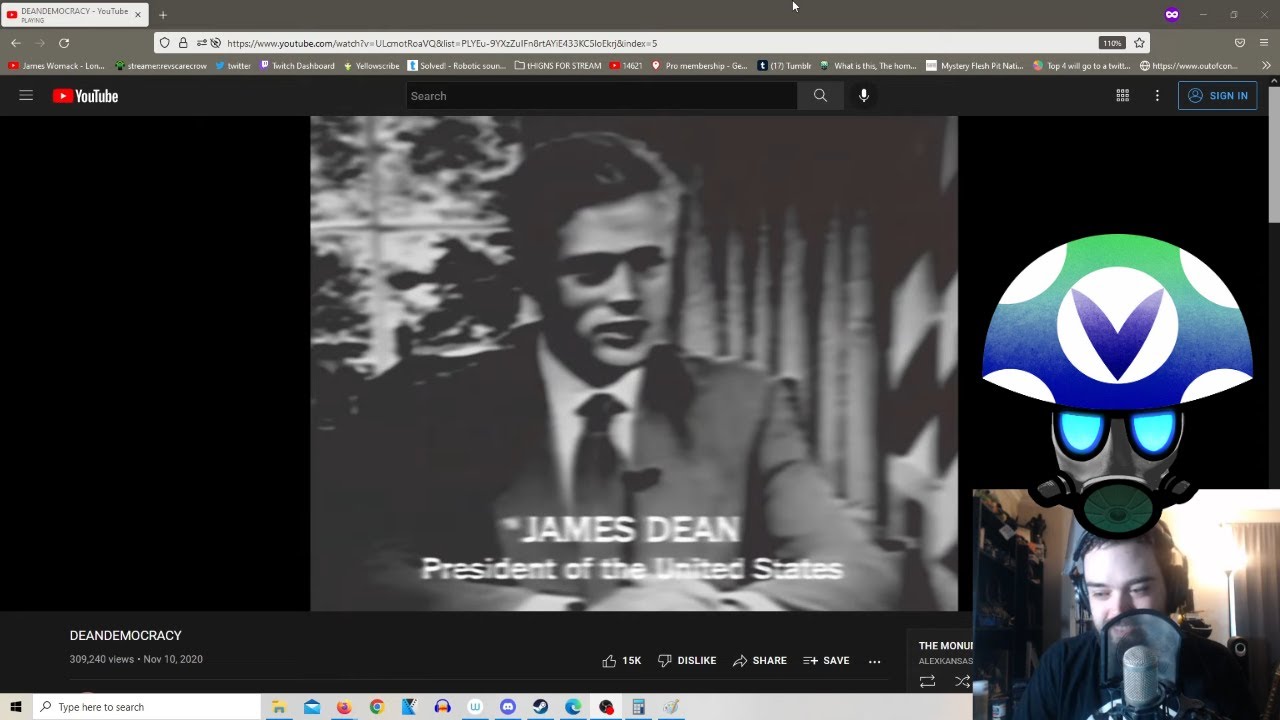The image size is (1280, 720).
Task: Go to the YouTube home logo
Action: click(85, 96)
